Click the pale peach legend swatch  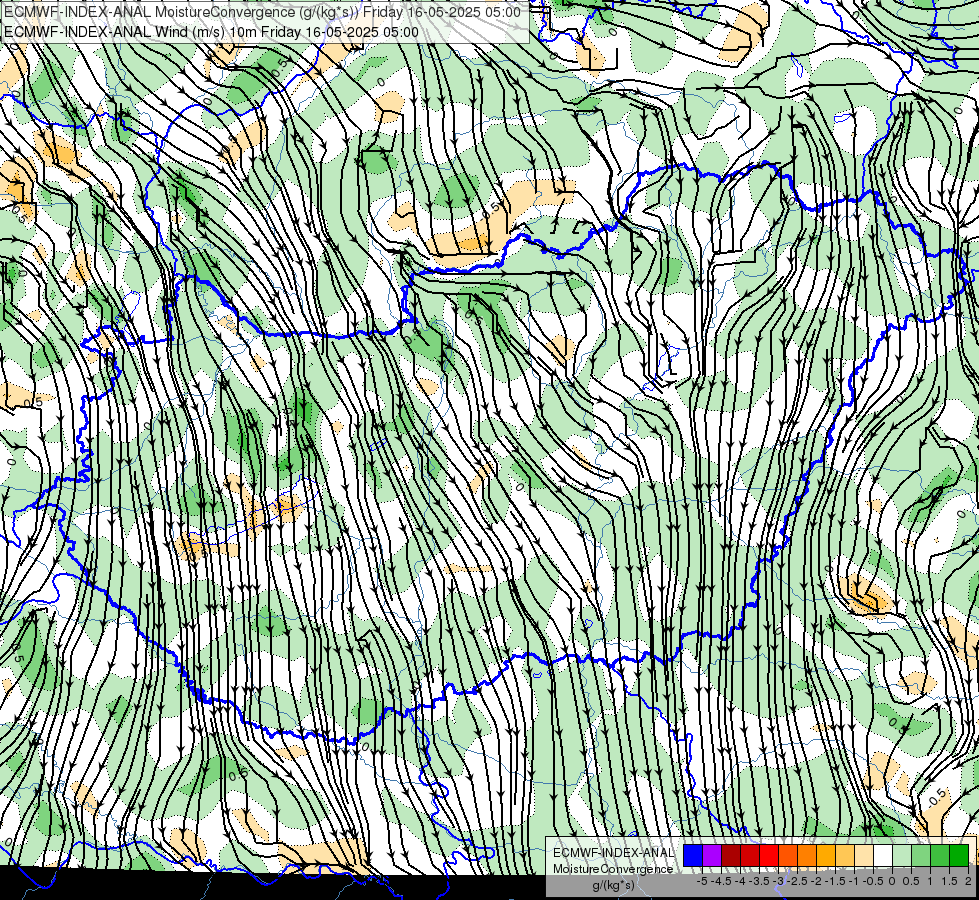click(864, 856)
